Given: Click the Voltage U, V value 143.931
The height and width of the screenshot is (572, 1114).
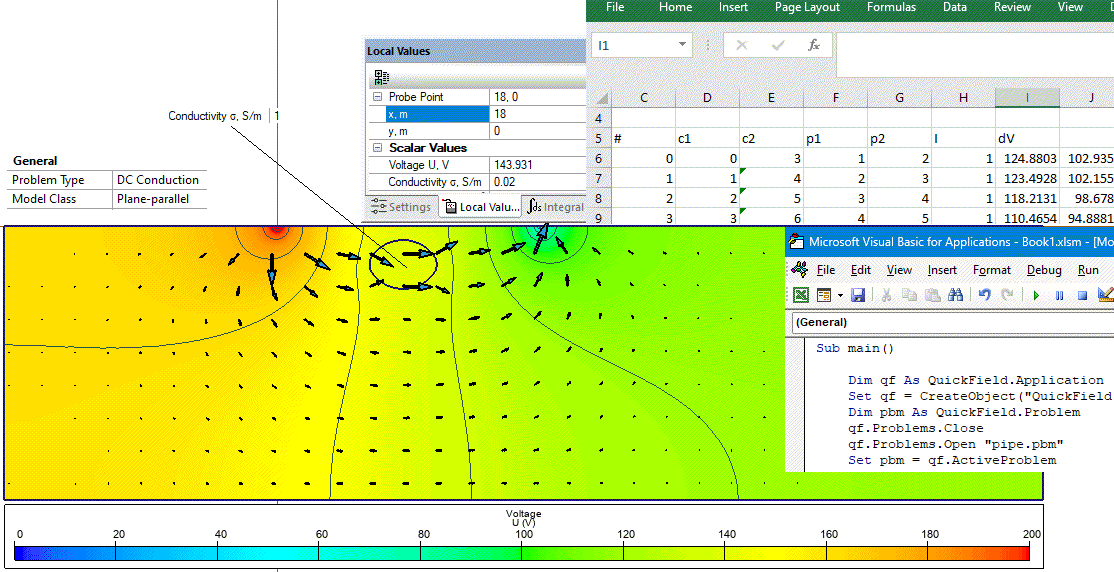Looking at the screenshot, I should point(537,165).
